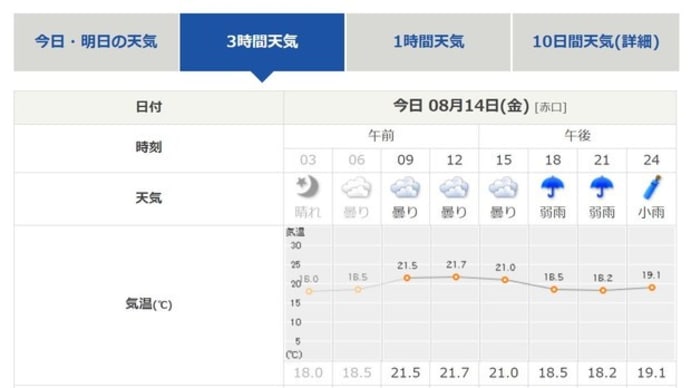This screenshot has width=690, height=388.
Task: Click the crescent moon 晴れ icon at 03
Action: click(x=308, y=187)
